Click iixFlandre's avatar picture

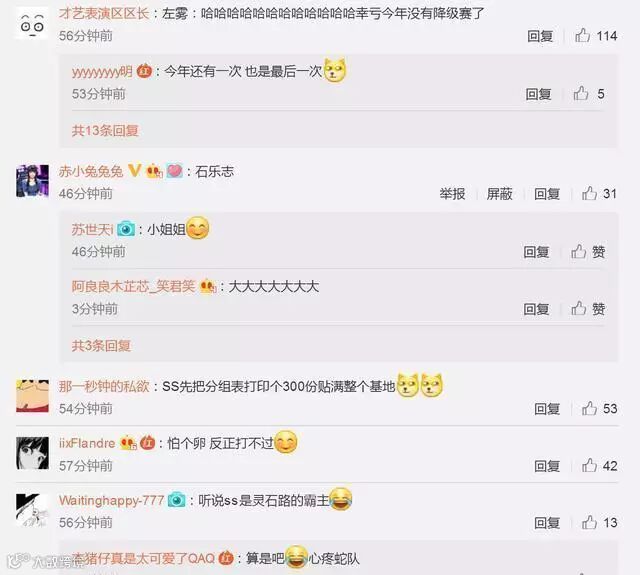click(x=32, y=453)
